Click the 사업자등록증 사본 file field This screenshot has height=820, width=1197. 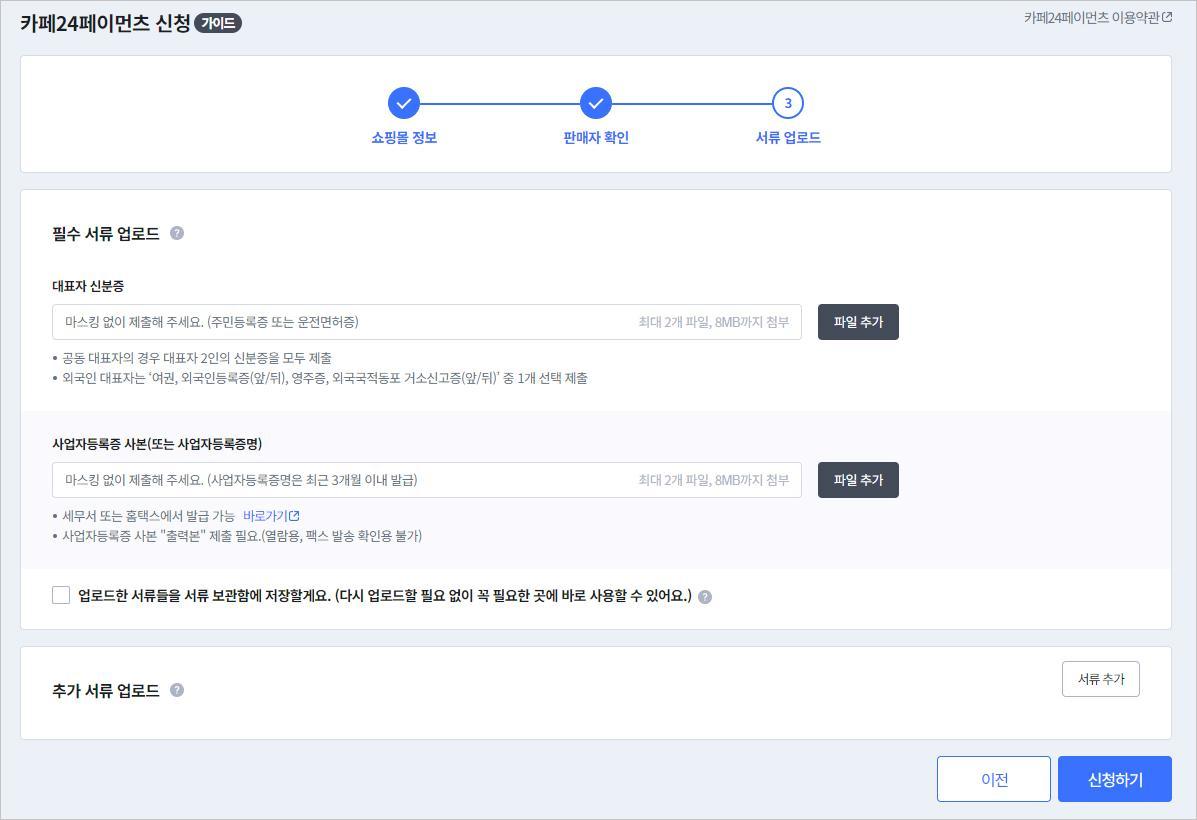427,480
